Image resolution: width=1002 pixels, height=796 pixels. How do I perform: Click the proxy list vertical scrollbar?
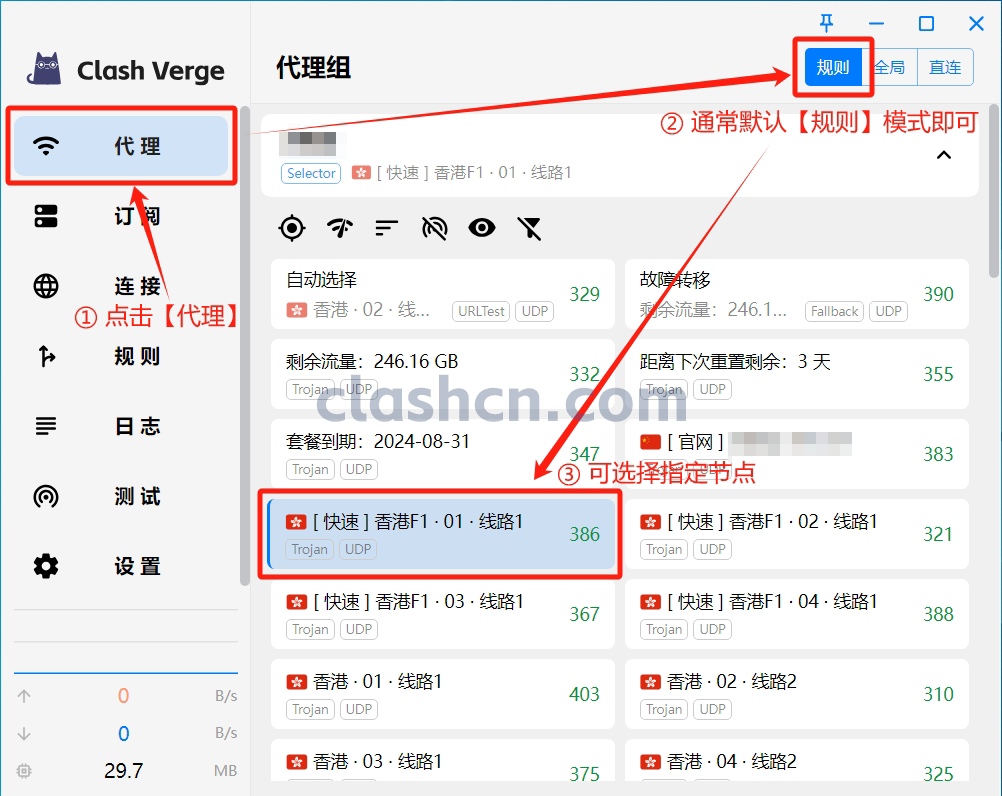(x=994, y=192)
